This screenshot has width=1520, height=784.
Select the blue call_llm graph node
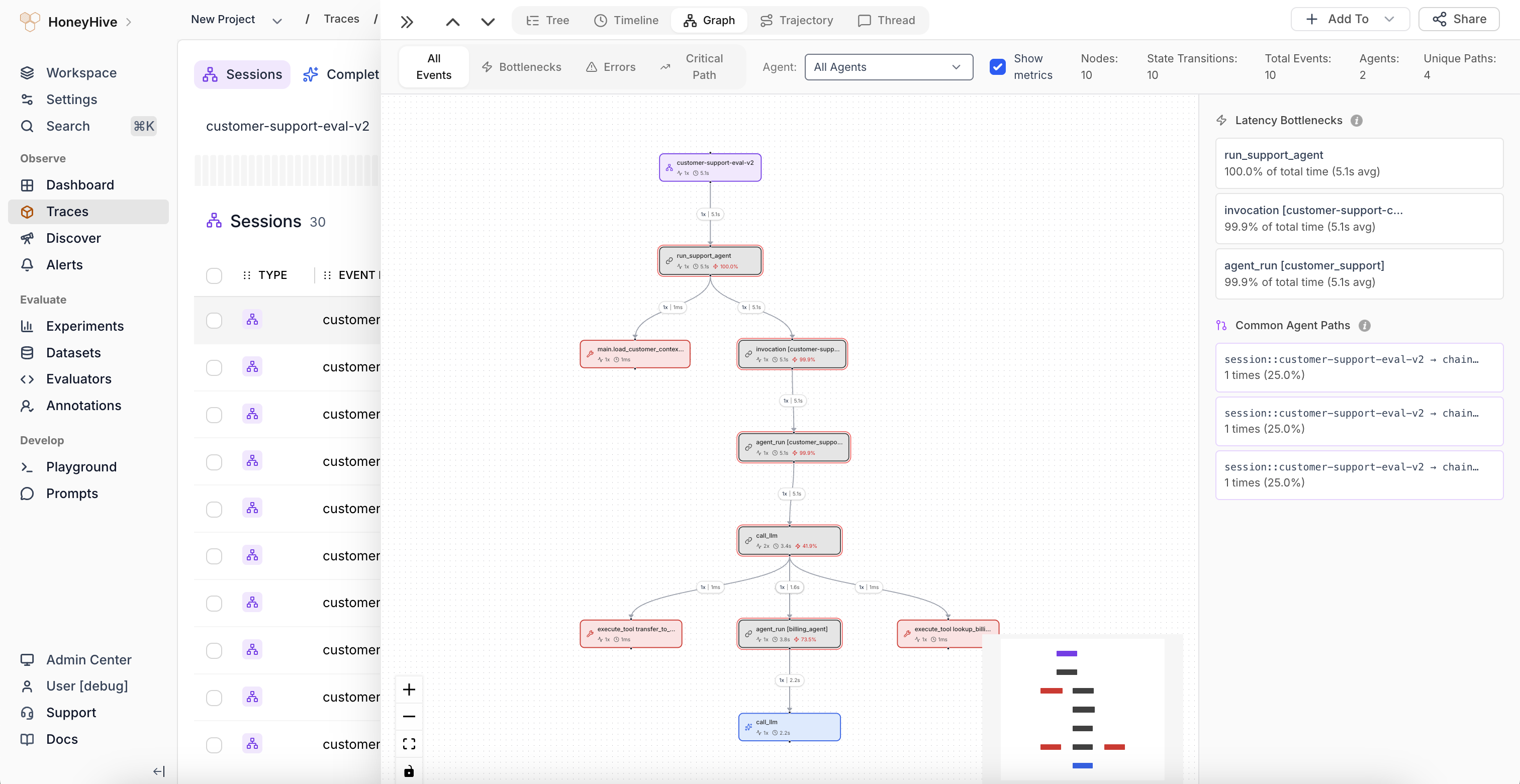point(790,727)
